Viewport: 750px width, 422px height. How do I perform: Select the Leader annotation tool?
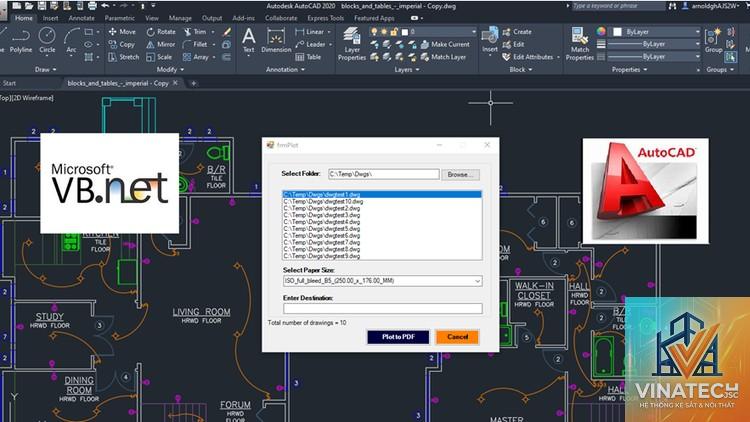click(310, 44)
